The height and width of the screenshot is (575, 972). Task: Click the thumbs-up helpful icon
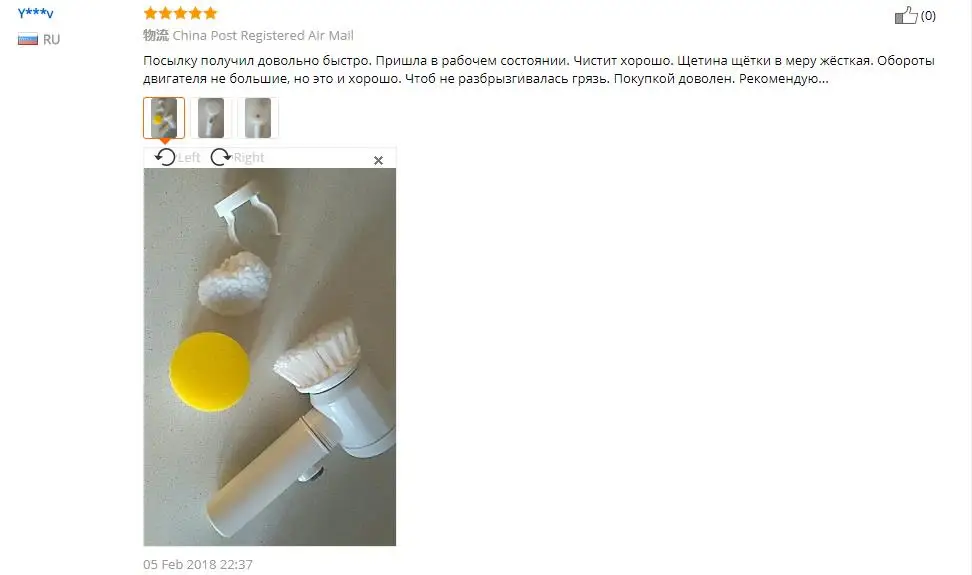click(906, 15)
